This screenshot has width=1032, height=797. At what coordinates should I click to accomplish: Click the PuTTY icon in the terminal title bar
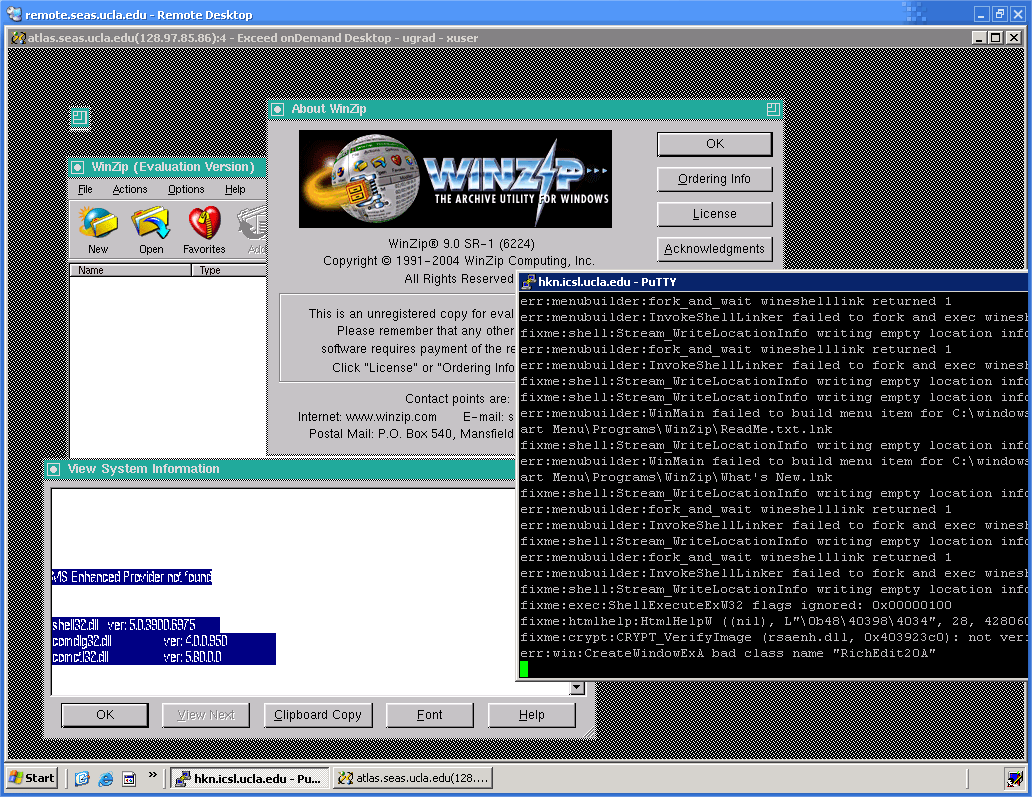[x=528, y=282]
